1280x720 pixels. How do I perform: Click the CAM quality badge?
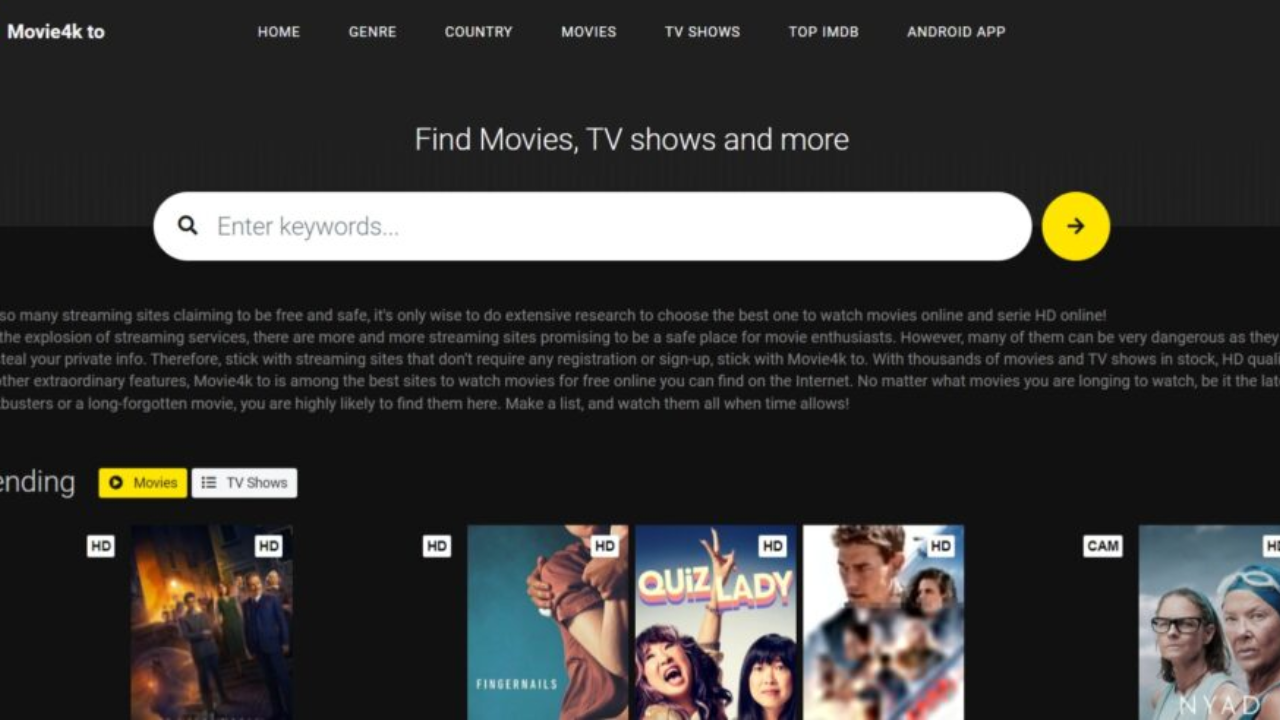[1103, 546]
